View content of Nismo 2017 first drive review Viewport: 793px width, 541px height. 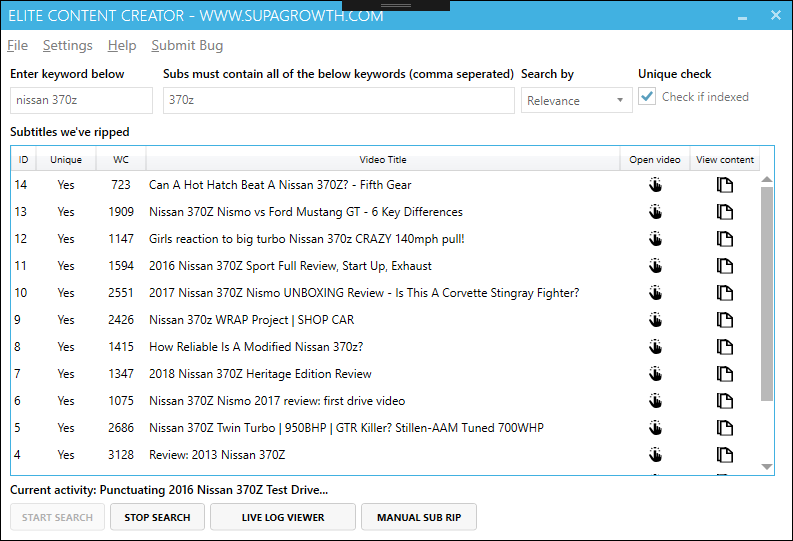point(725,401)
